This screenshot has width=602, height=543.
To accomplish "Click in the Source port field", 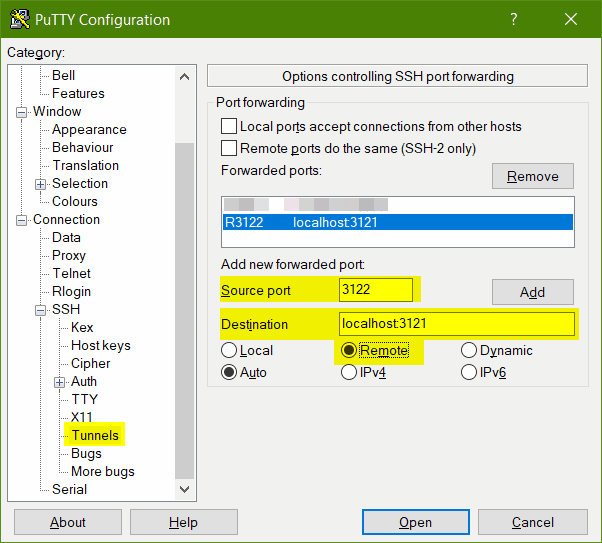I will [375, 290].
